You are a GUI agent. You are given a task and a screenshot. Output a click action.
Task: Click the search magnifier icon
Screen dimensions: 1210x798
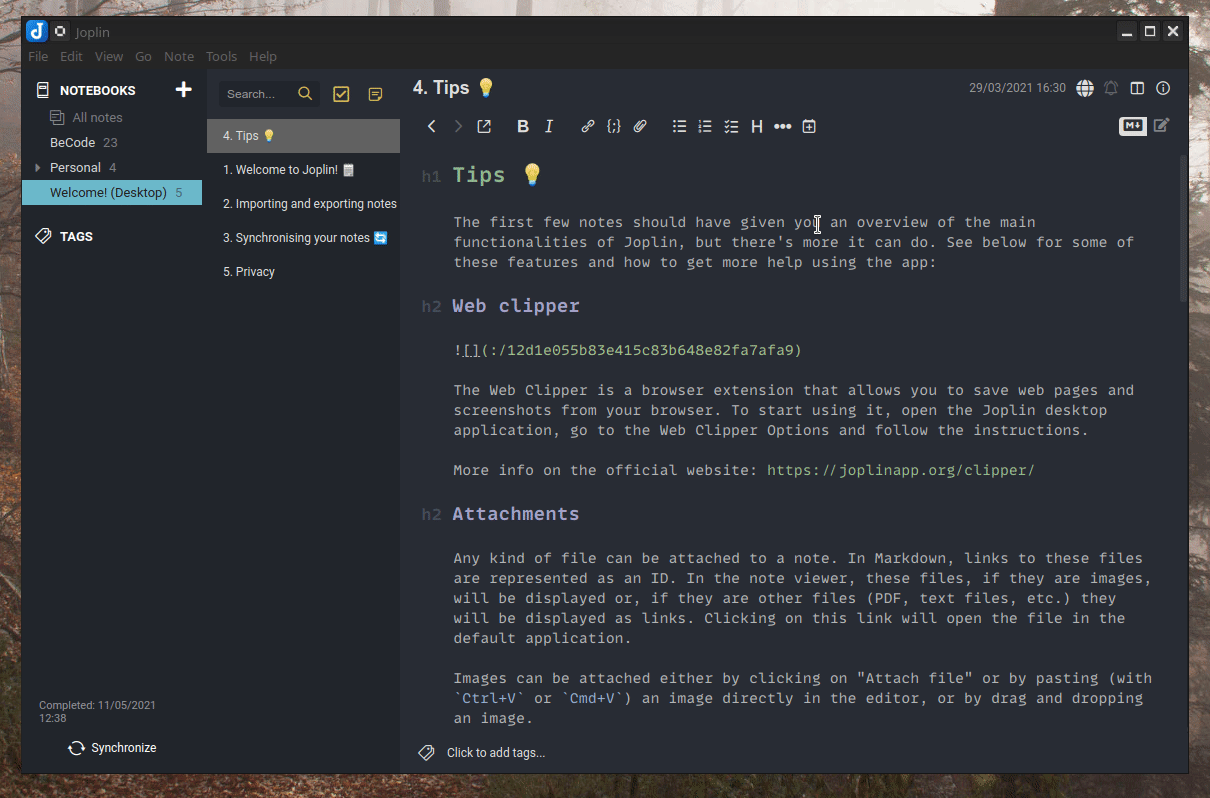305,94
